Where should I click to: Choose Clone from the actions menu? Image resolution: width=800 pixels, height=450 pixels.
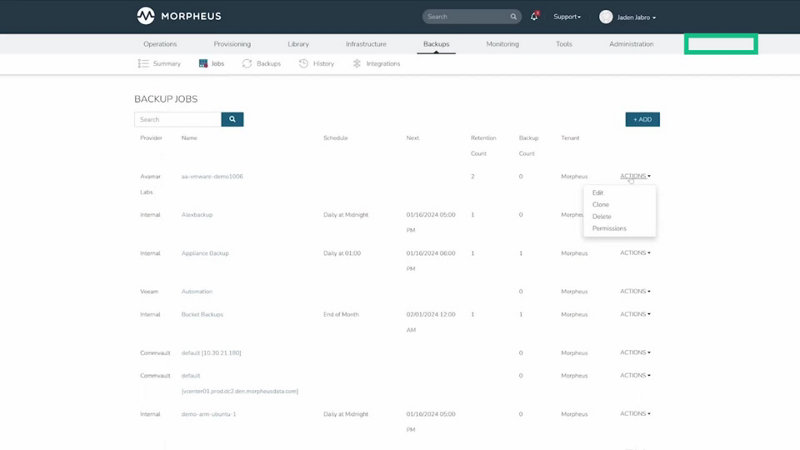[x=601, y=205]
